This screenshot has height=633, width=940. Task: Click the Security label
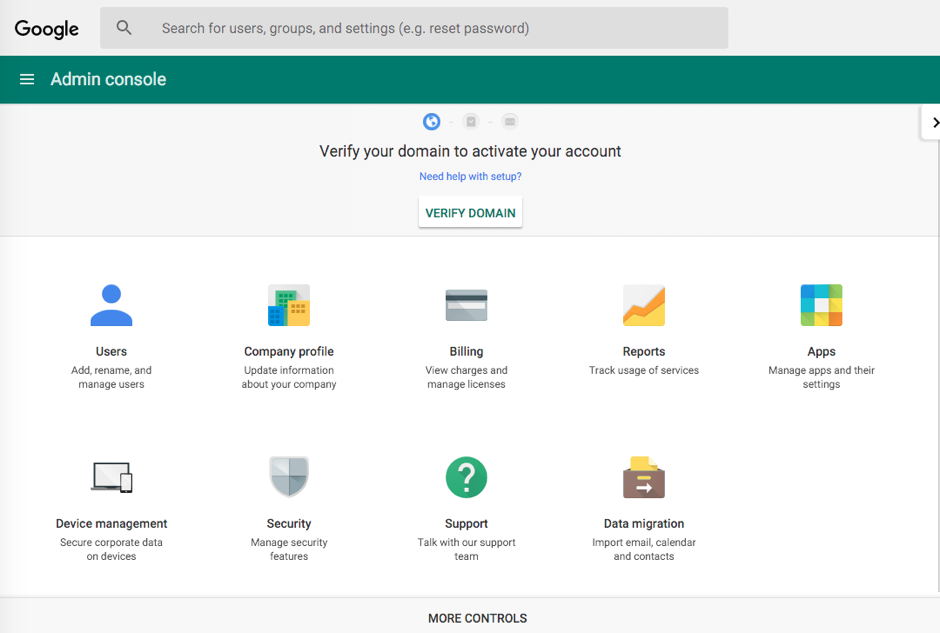[289, 523]
